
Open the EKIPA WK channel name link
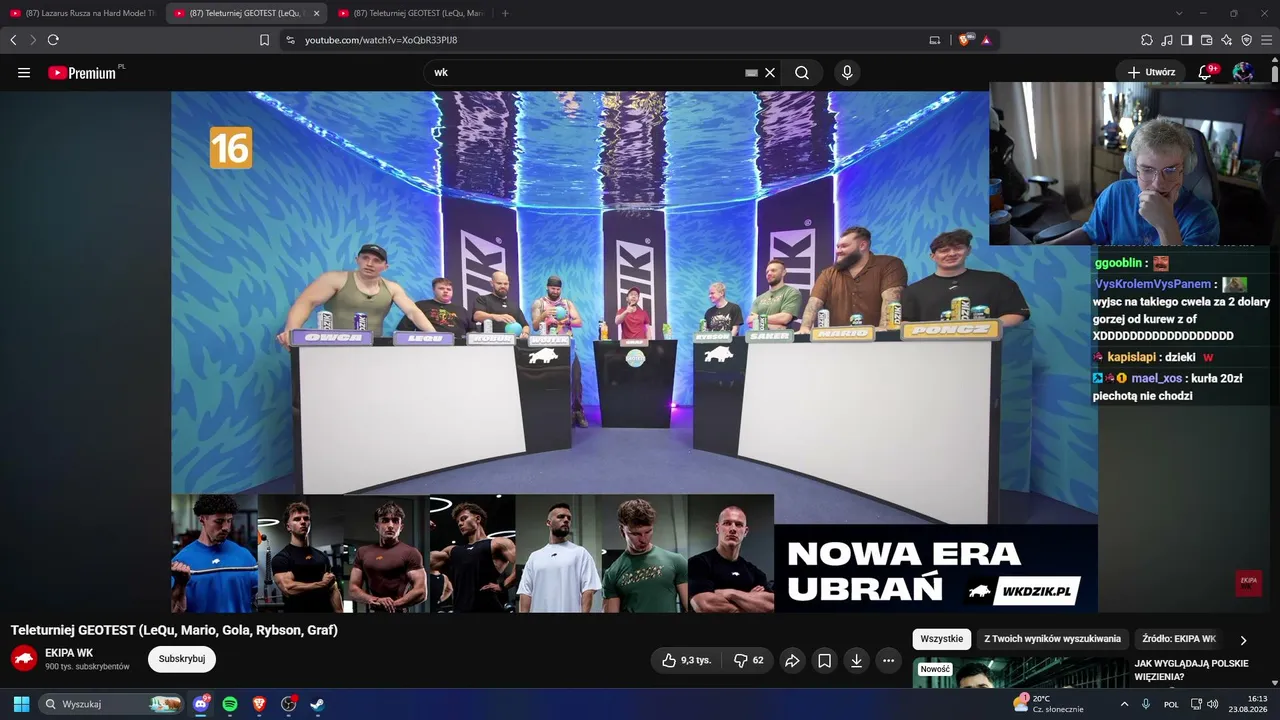(69, 653)
